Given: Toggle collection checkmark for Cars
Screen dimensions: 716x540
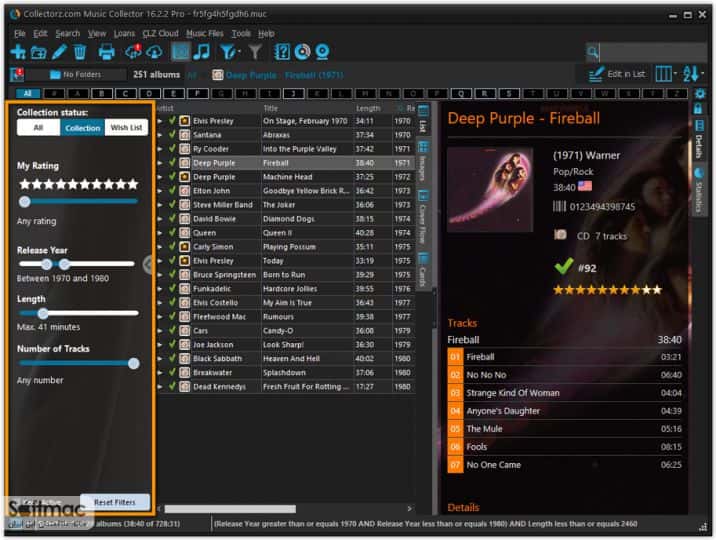Looking at the screenshot, I should [172, 330].
